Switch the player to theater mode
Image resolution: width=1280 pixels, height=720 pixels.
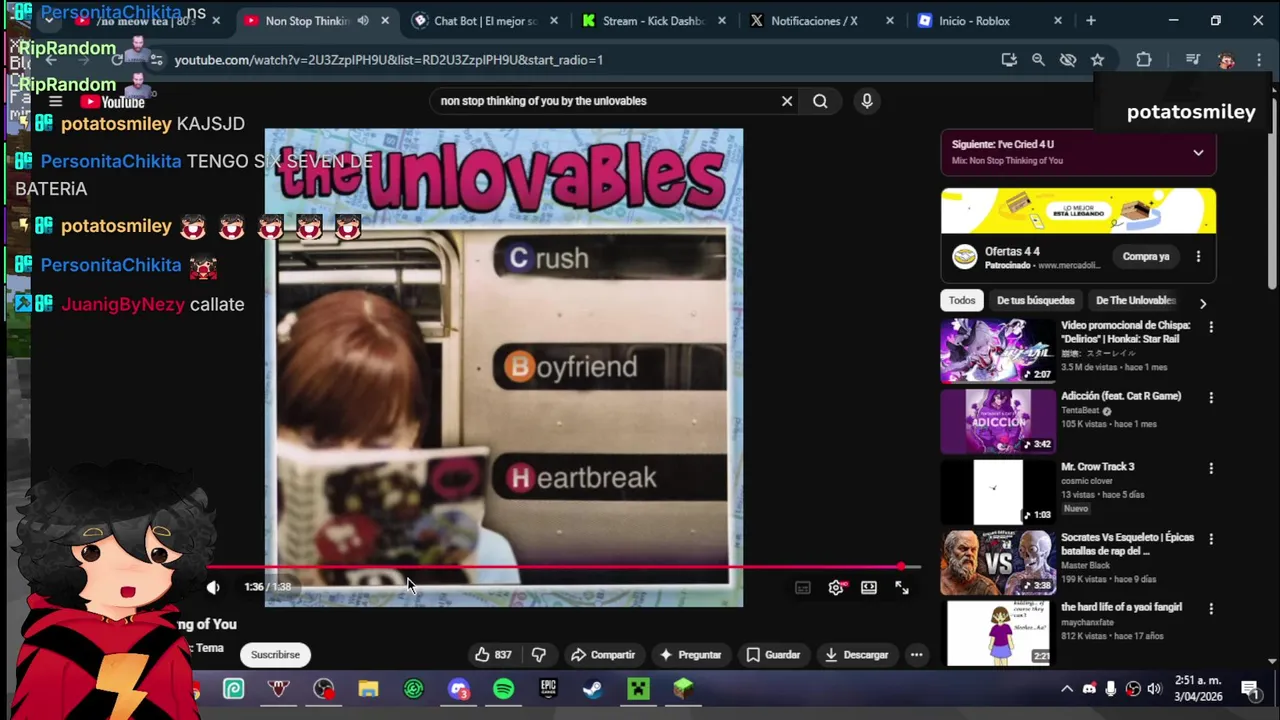869,588
